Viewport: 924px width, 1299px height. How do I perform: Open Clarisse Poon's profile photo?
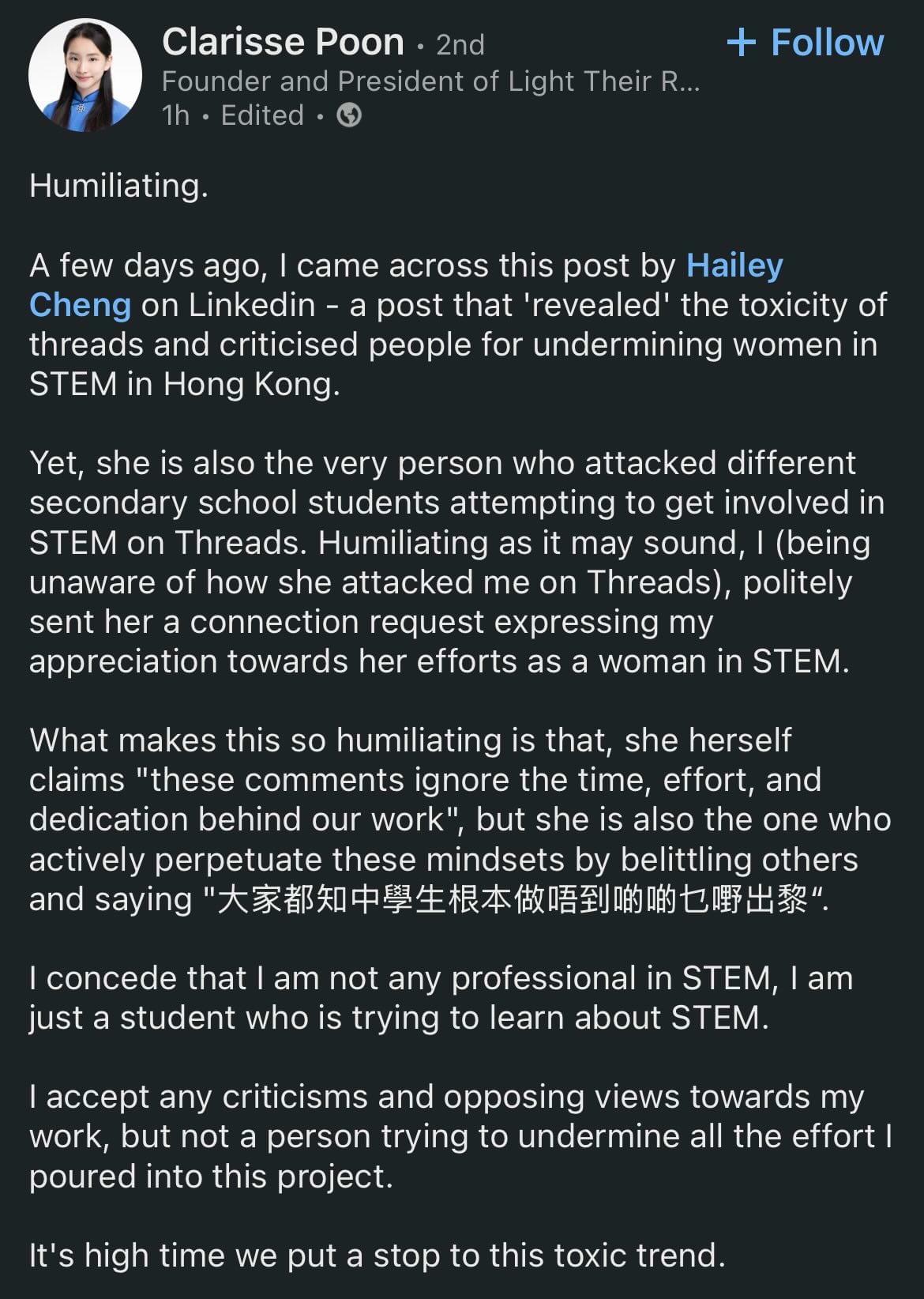(85, 74)
